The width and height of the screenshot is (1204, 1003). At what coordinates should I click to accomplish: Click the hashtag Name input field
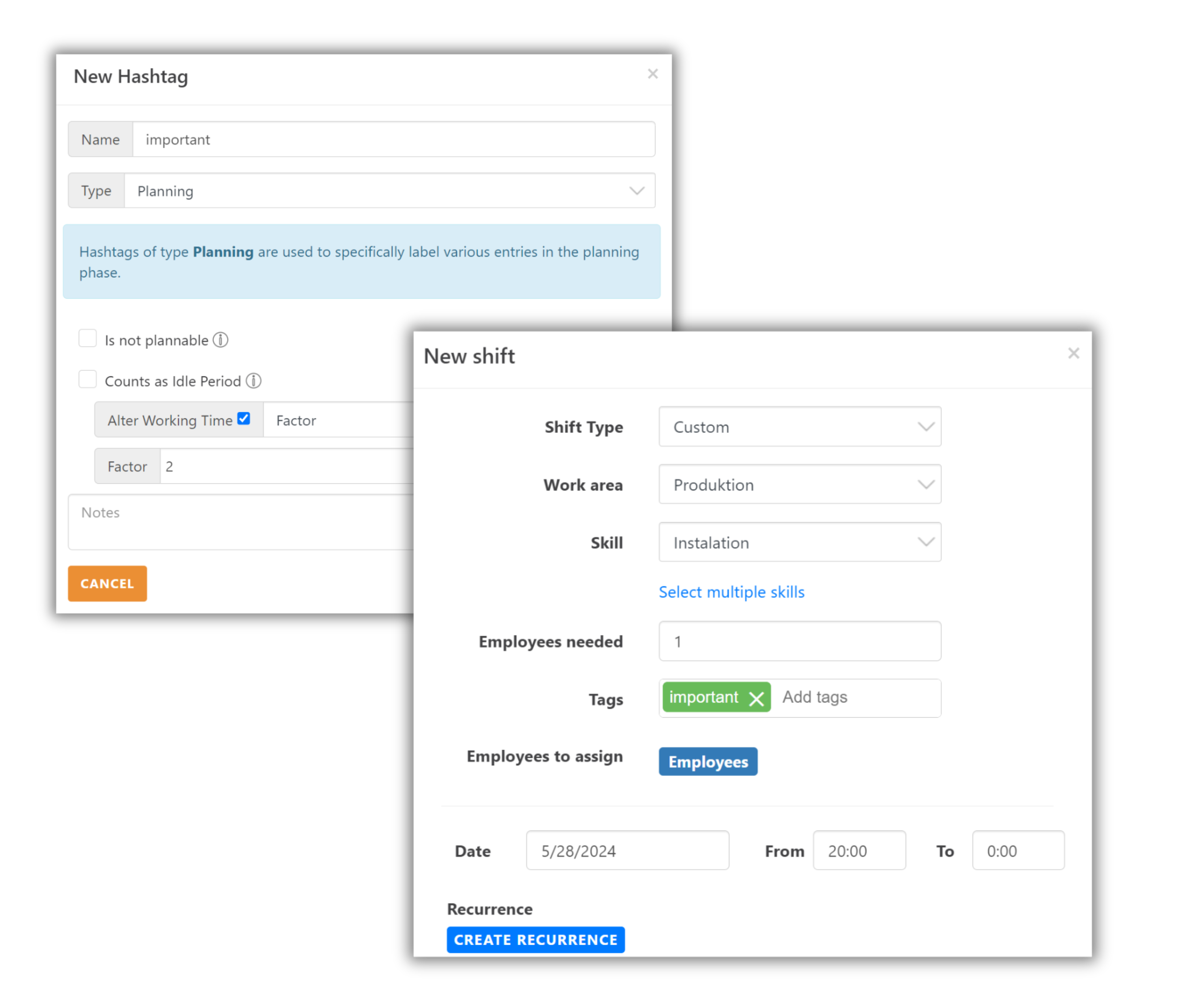pos(393,139)
